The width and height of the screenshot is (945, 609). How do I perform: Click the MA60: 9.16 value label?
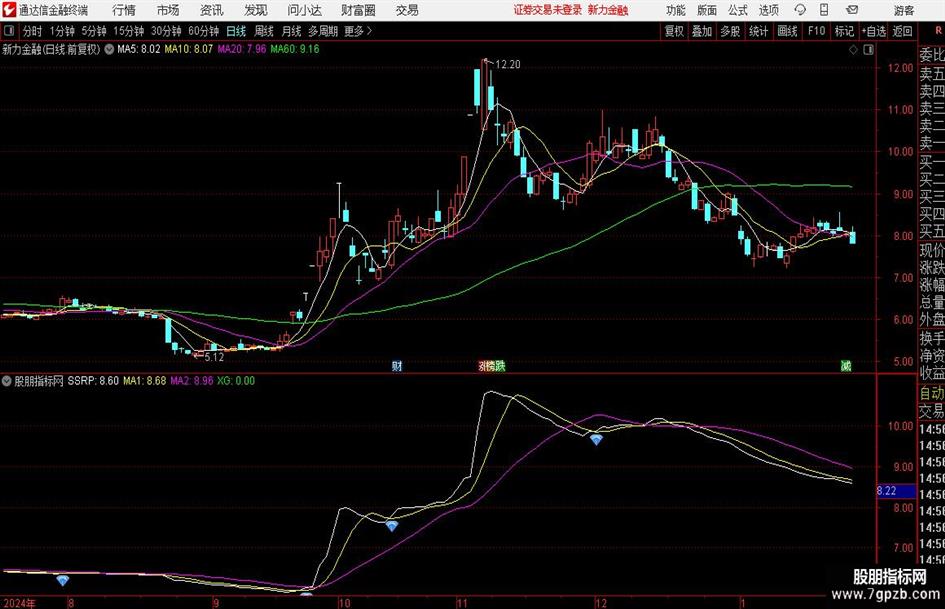pos(295,49)
